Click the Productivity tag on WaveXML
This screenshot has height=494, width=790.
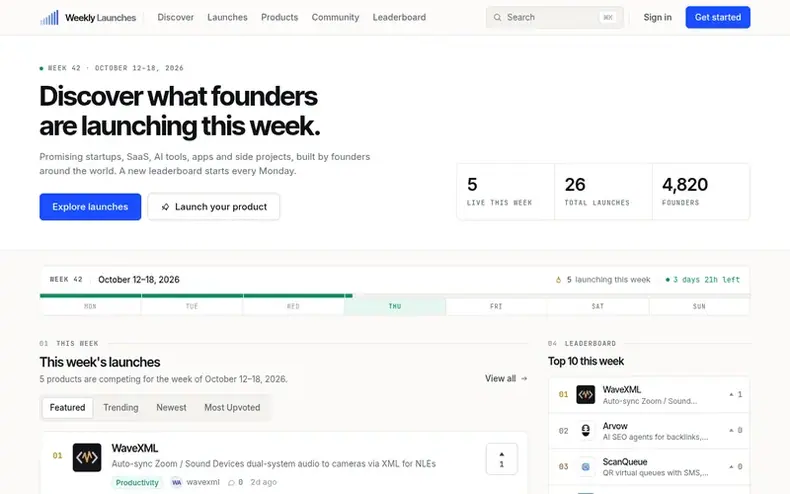tap(137, 482)
